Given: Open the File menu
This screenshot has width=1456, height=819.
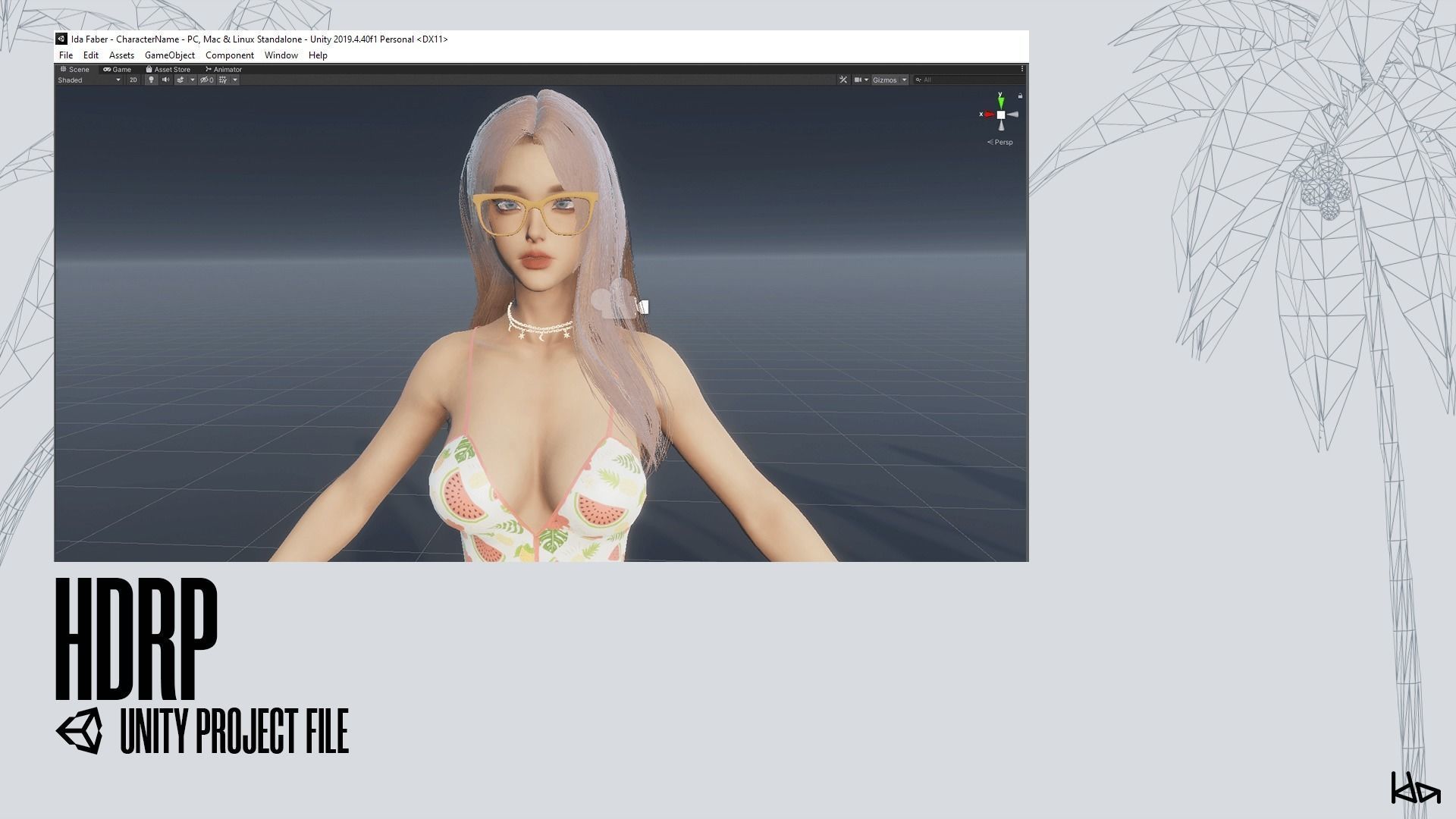Looking at the screenshot, I should (x=66, y=55).
